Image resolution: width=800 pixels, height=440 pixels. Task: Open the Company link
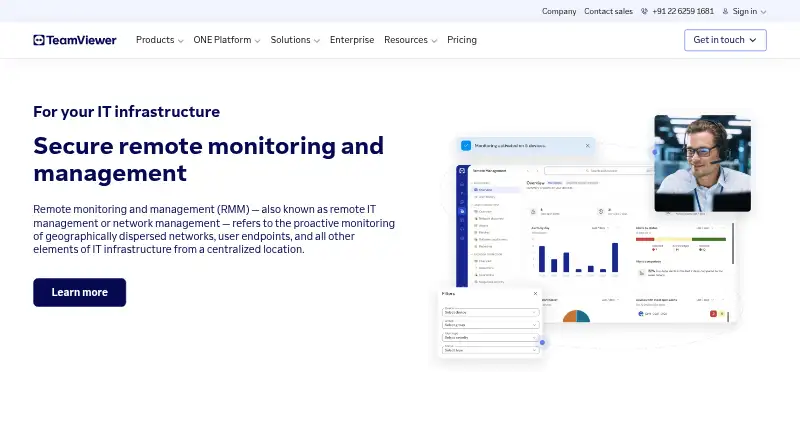559,11
